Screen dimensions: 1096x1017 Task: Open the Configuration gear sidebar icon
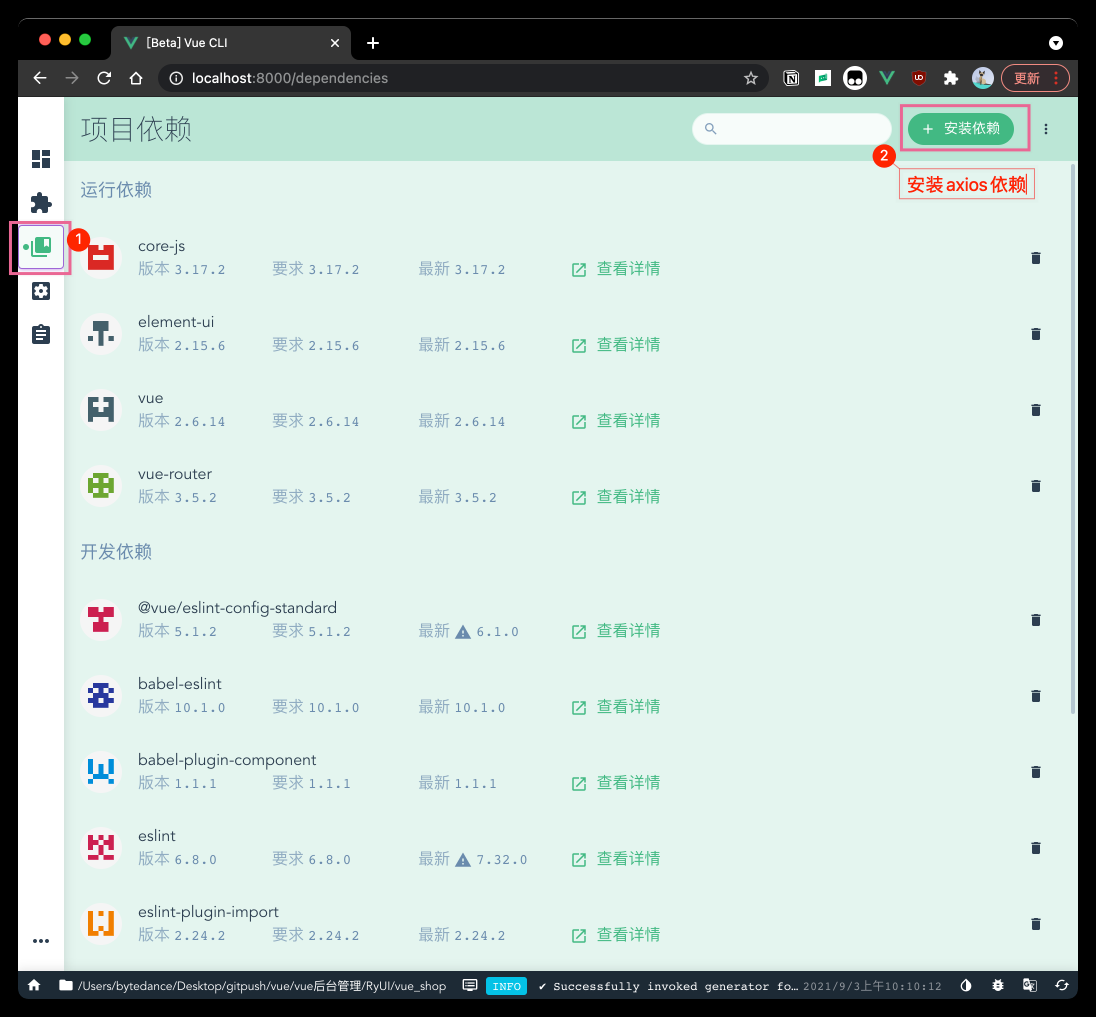pos(41,291)
